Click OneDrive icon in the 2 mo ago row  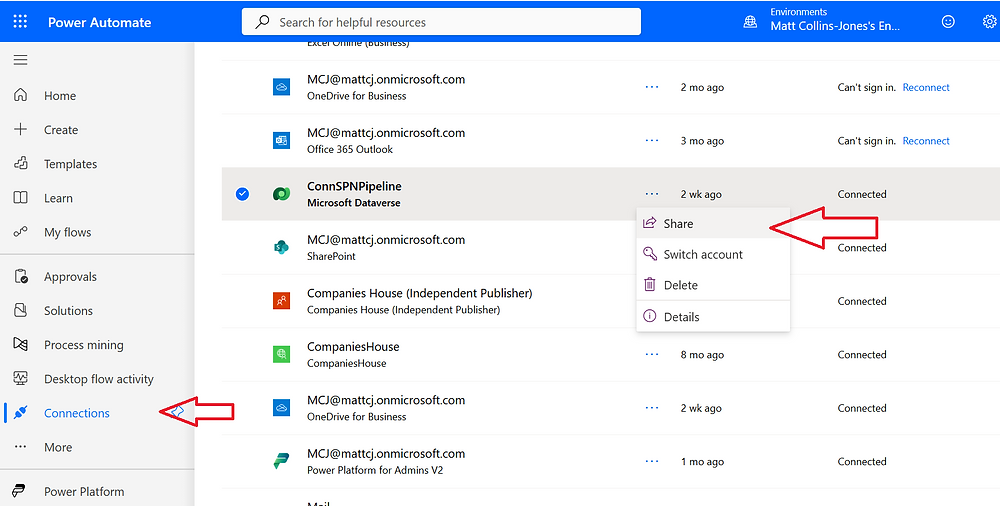(x=281, y=87)
